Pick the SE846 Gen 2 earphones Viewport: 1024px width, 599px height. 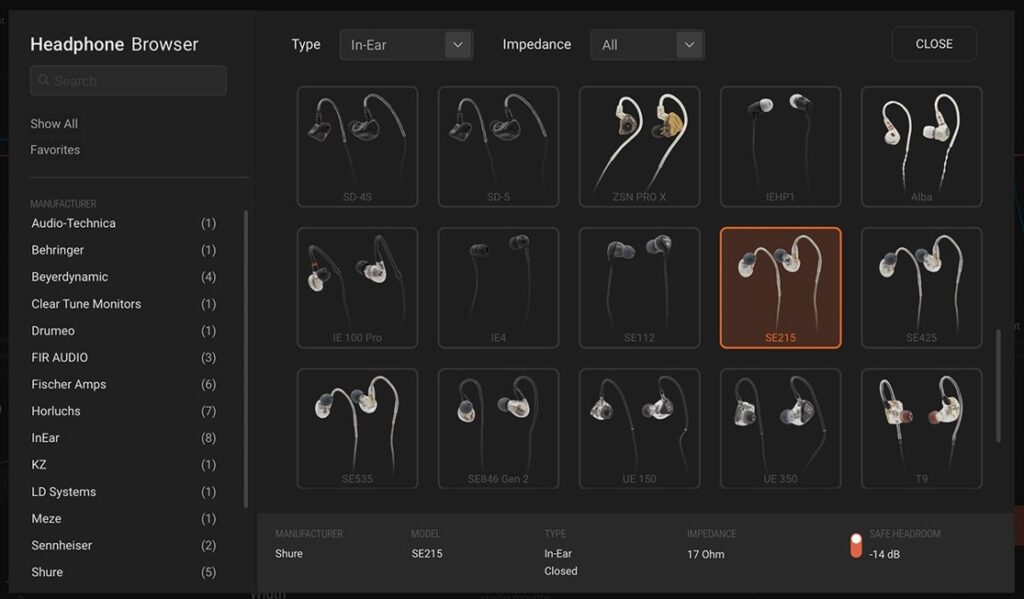[498, 429]
